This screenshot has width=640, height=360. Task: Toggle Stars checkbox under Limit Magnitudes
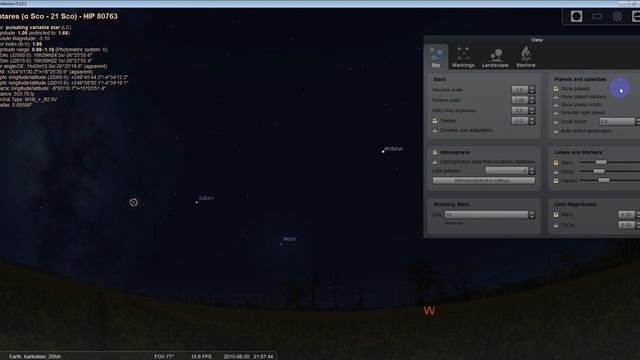[556, 214]
